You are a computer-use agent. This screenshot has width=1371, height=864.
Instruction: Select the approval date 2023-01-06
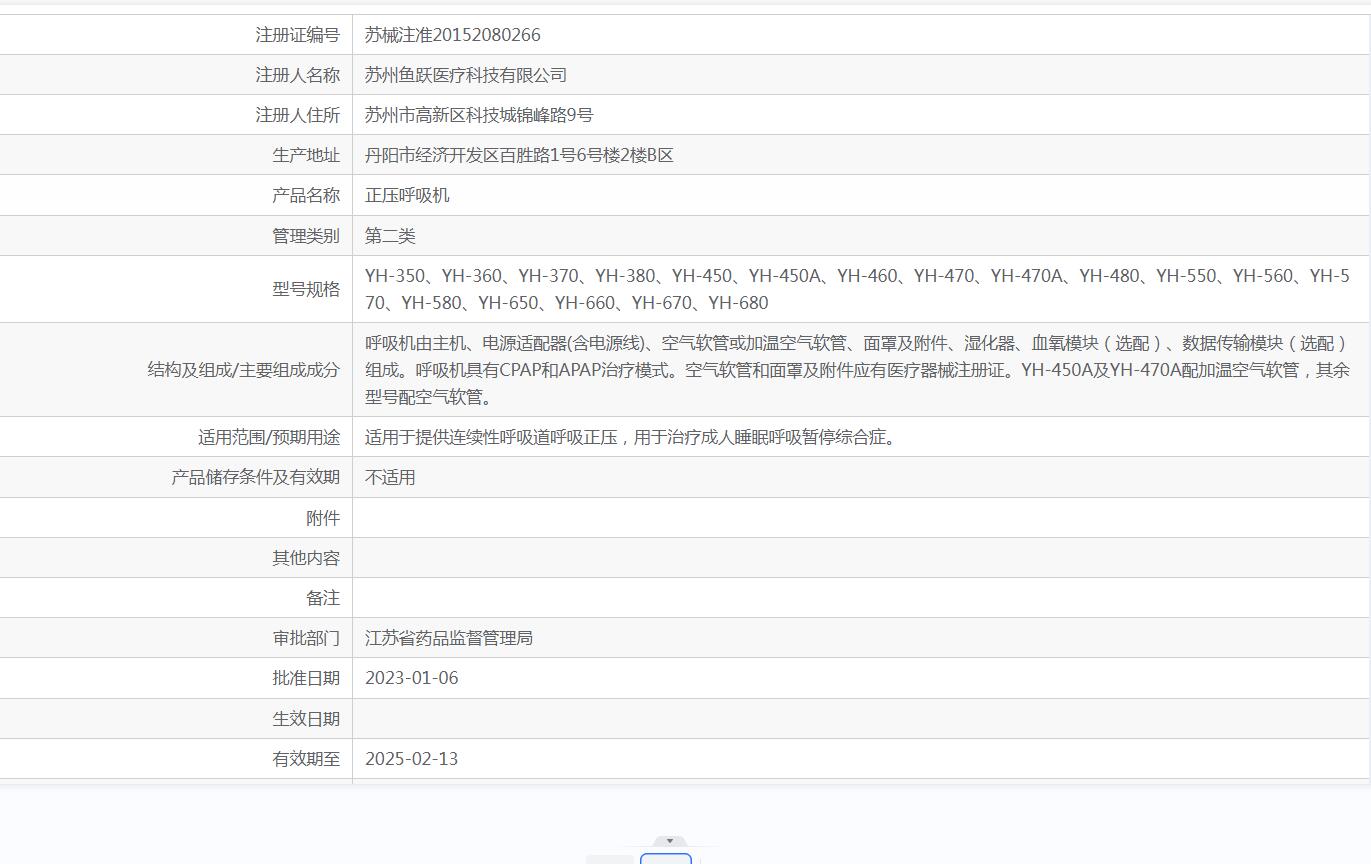[412, 678]
